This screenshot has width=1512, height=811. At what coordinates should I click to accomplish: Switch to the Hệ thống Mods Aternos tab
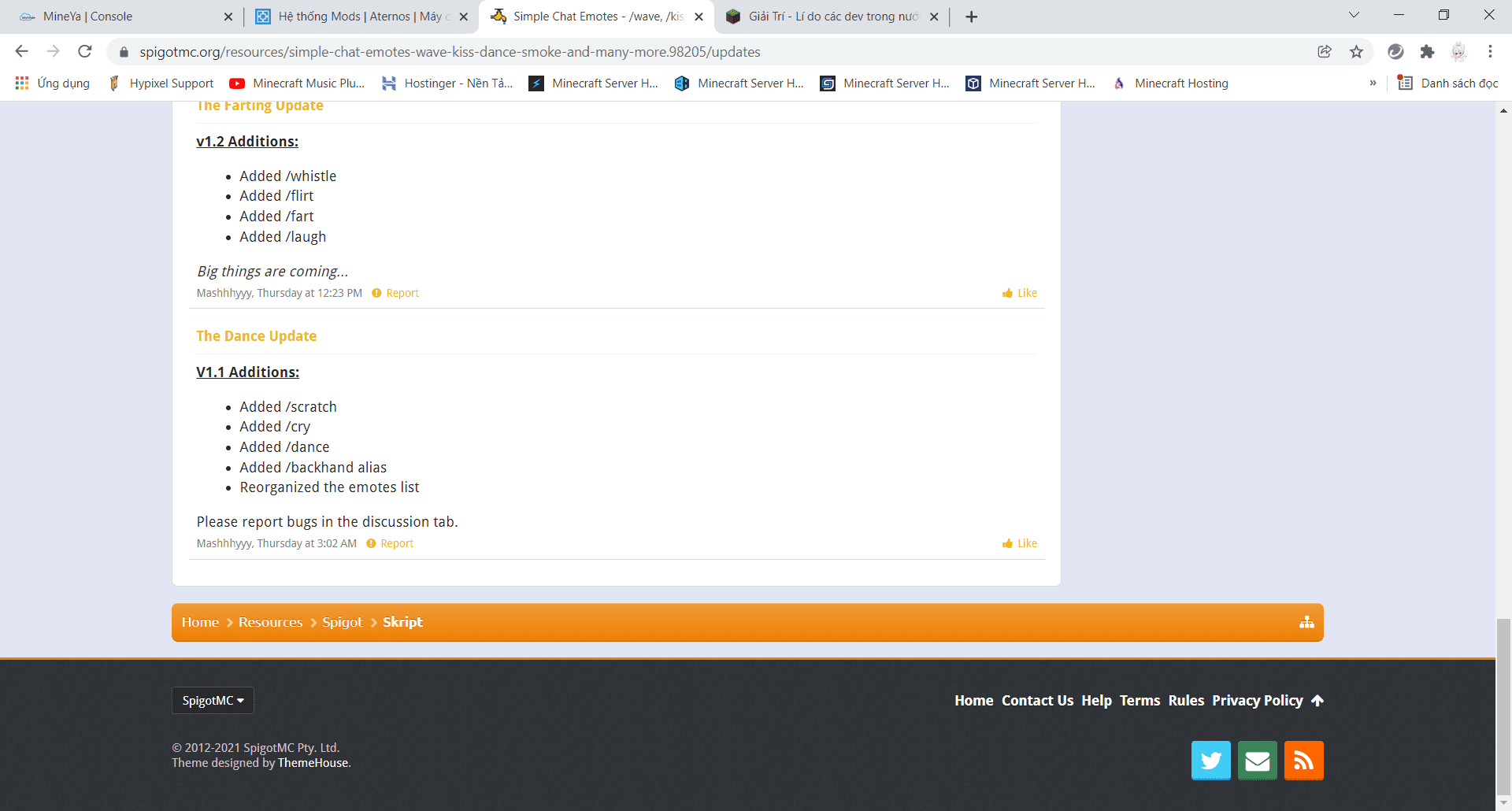pyautogui.click(x=361, y=17)
